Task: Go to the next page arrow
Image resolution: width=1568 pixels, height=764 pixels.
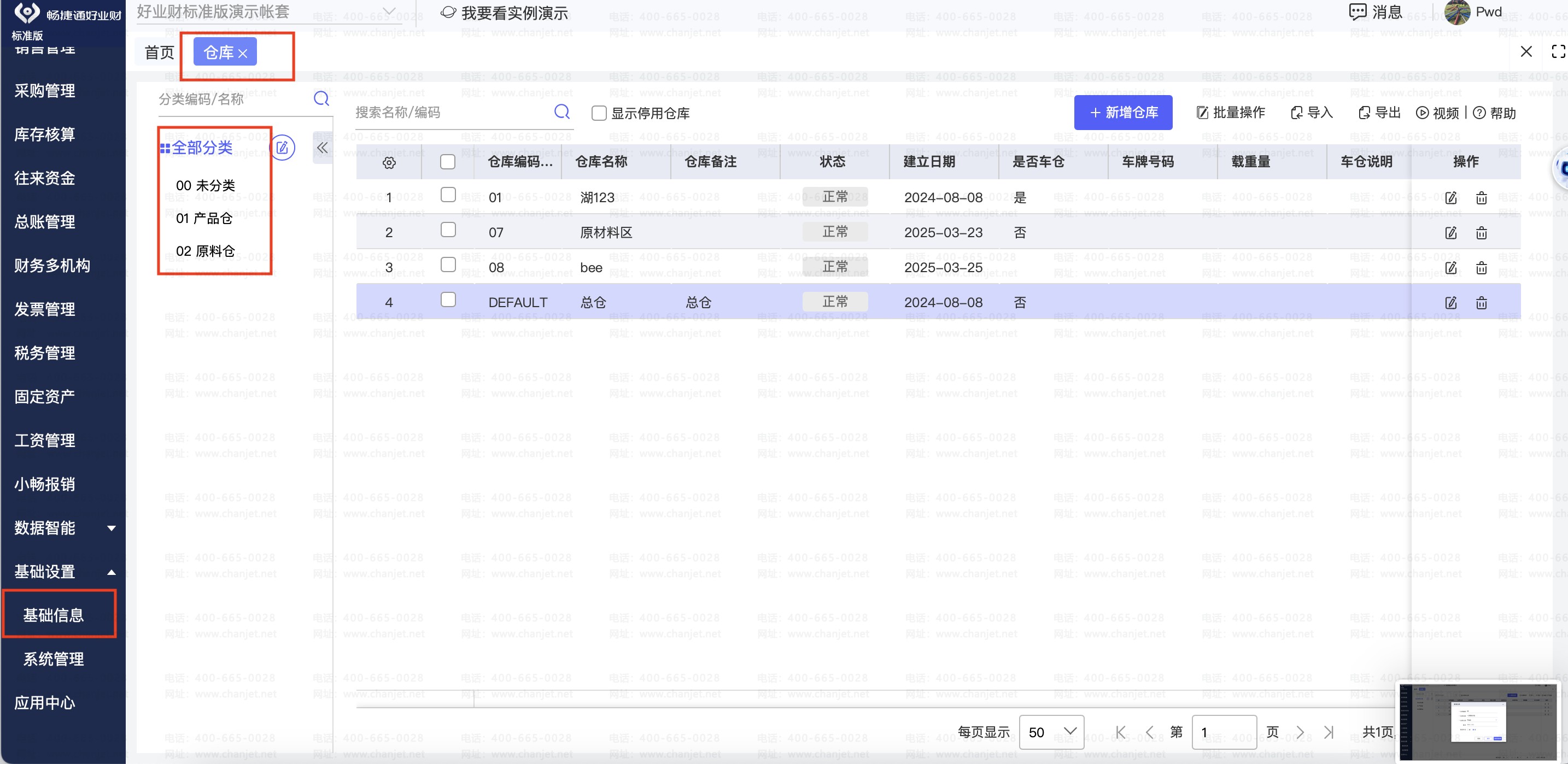Action: pyautogui.click(x=1300, y=732)
